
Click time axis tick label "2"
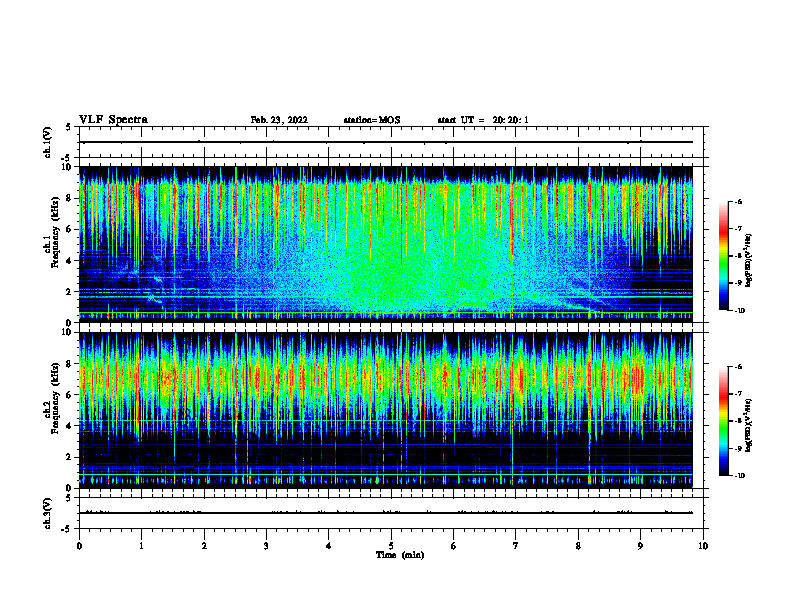pos(204,546)
